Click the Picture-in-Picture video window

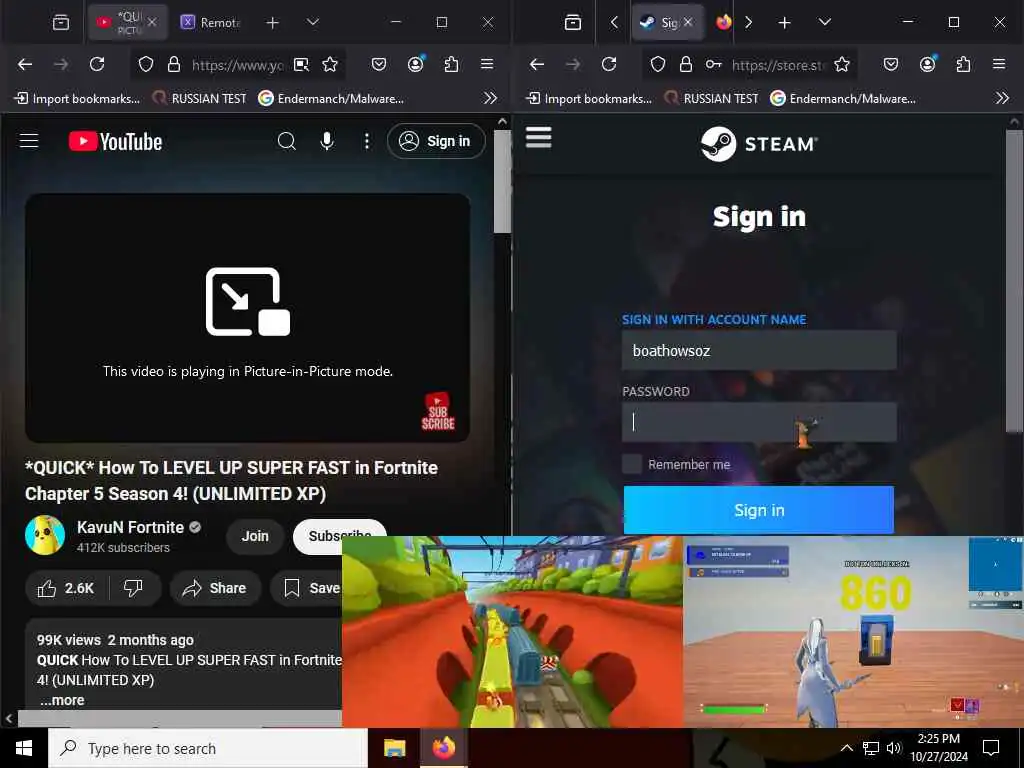pyautogui.click(x=682, y=632)
